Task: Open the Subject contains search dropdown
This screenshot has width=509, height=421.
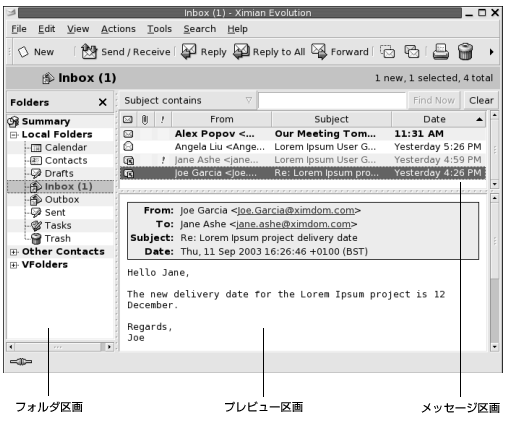Action: (x=188, y=100)
